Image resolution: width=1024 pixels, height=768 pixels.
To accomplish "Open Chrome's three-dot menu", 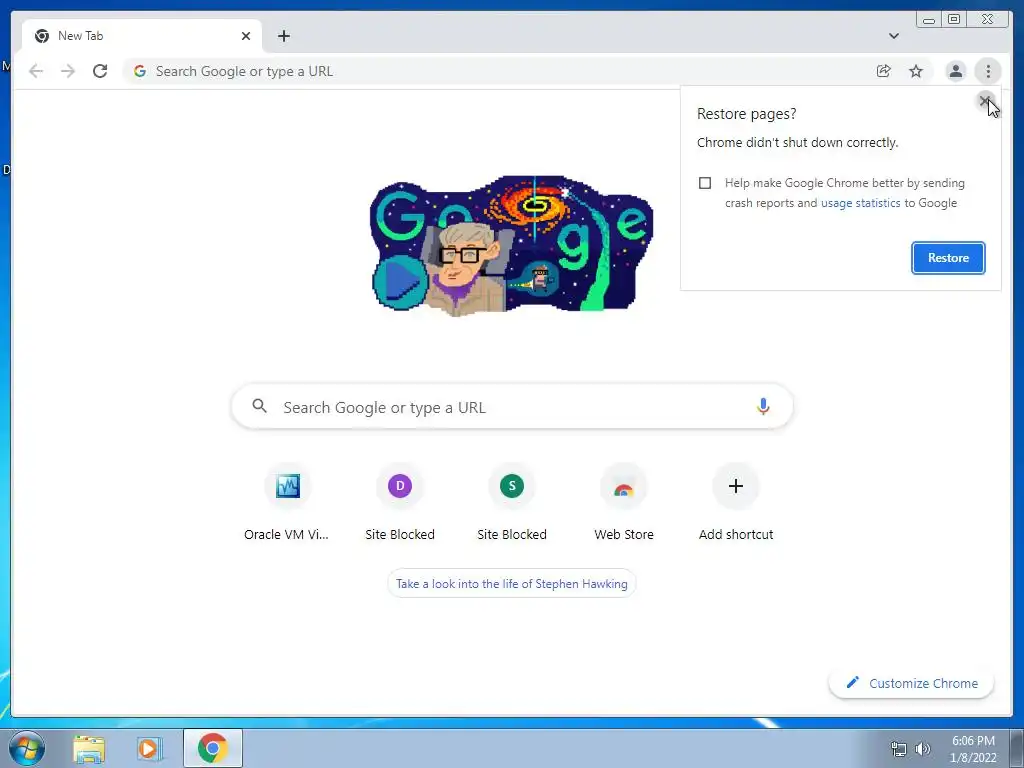I will pos(988,71).
